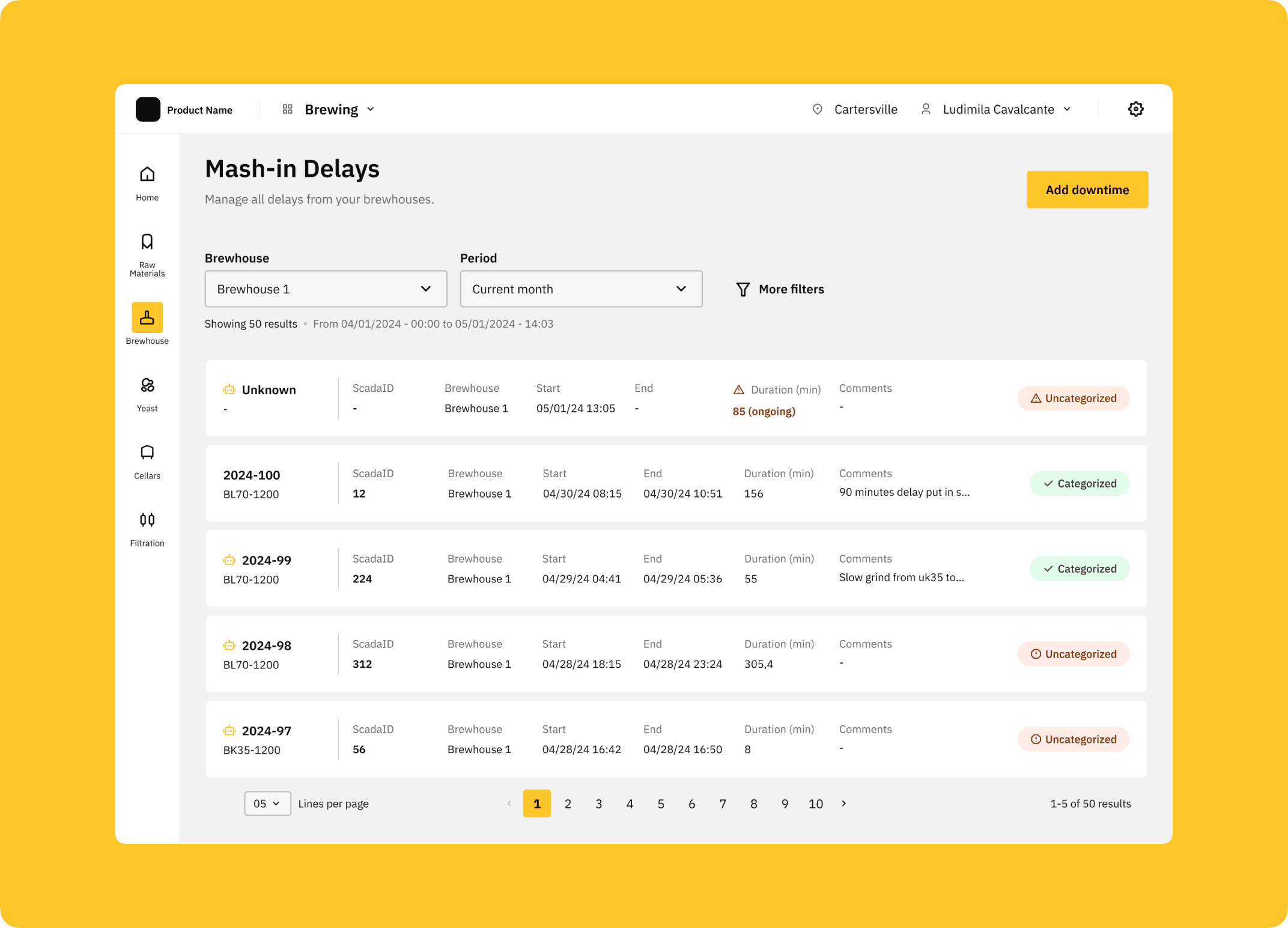Open the Yeast section icon
Image resolution: width=1288 pixels, height=928 pixels.
click(x=147, y=385)
